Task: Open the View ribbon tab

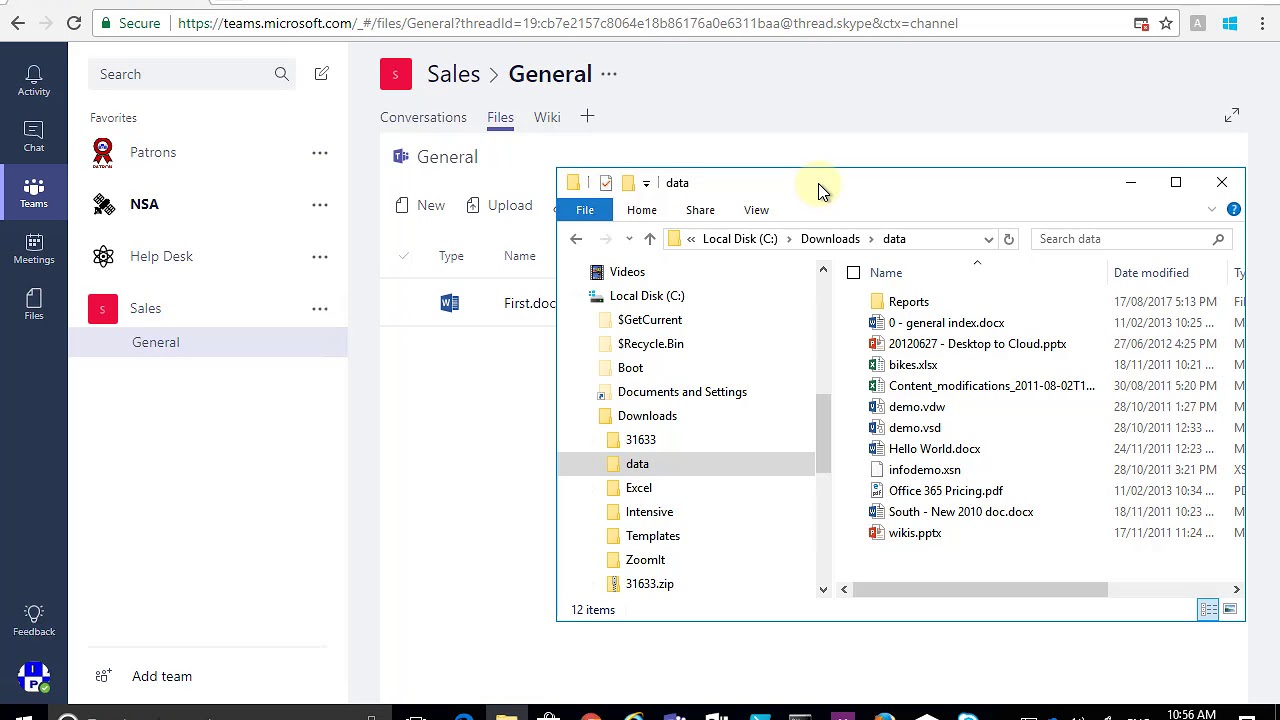Action: click(x=756, y=210)
